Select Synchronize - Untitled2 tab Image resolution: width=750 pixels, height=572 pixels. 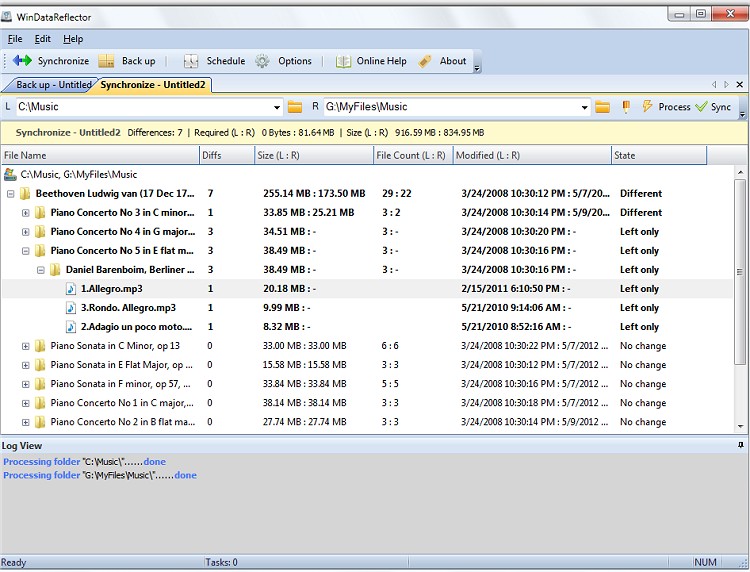tap(153, 85)
